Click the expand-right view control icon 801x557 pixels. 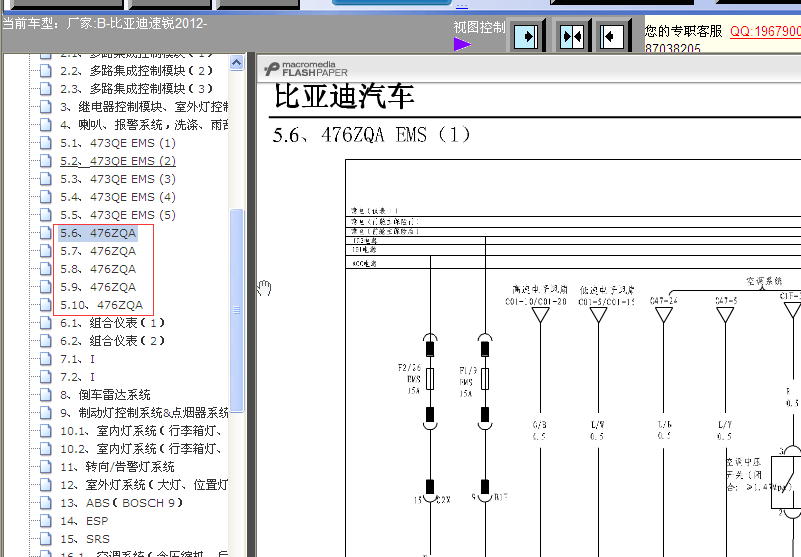[526, 37]
